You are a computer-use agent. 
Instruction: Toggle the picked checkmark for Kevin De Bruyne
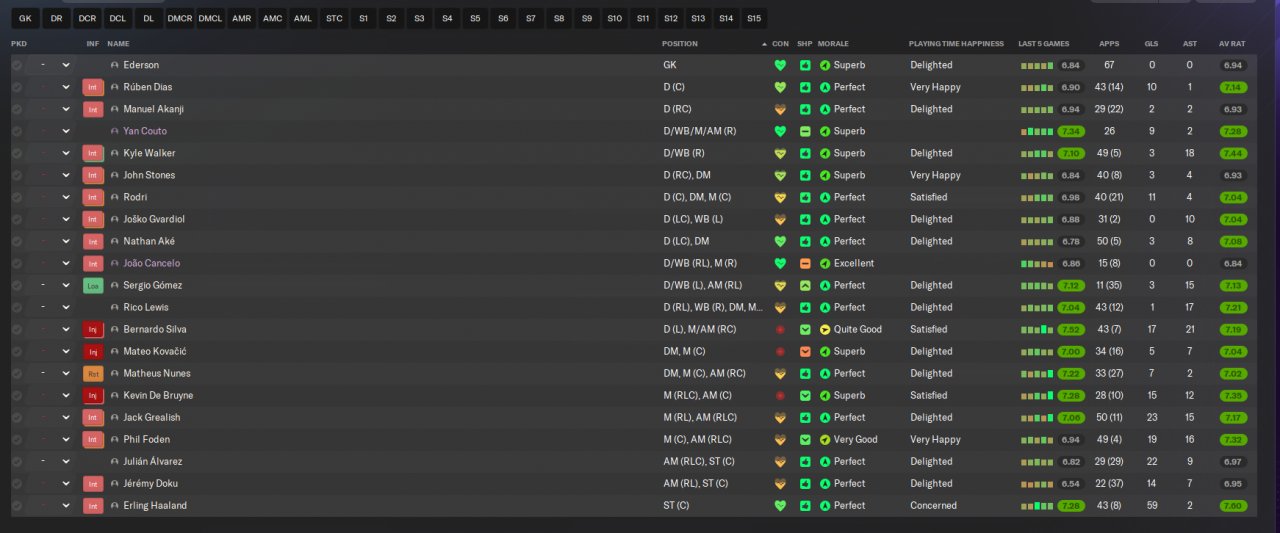pyautogui.click(x=17, y=395)
